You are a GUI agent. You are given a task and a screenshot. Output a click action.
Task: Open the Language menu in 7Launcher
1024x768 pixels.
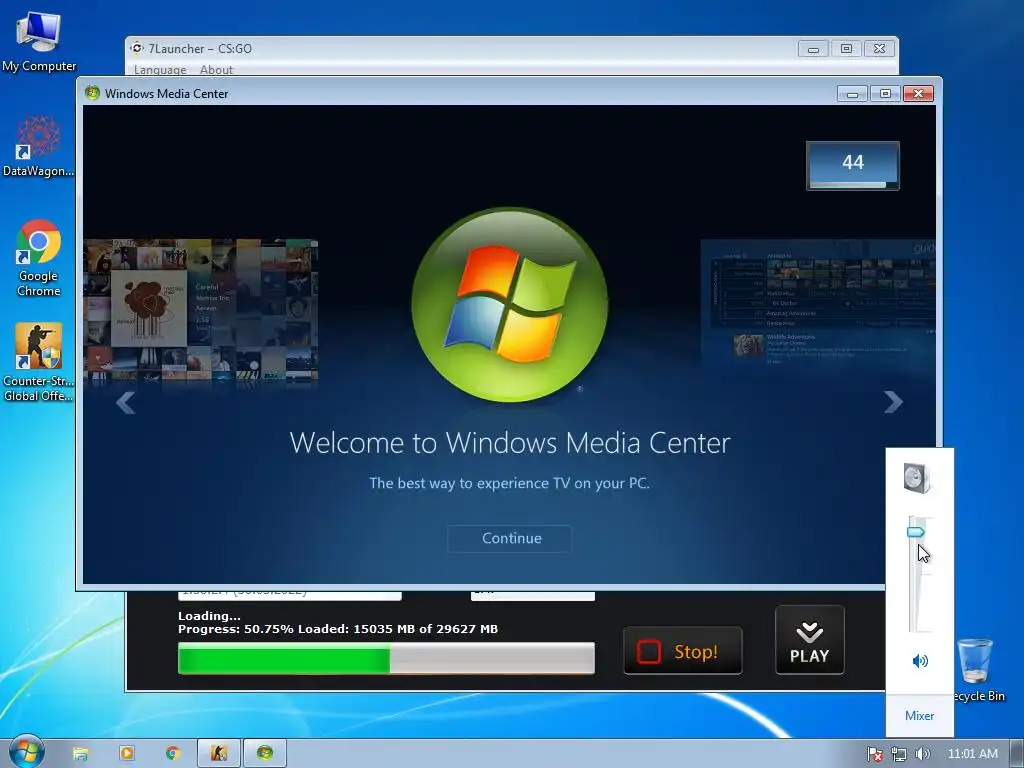coord(160,69)
